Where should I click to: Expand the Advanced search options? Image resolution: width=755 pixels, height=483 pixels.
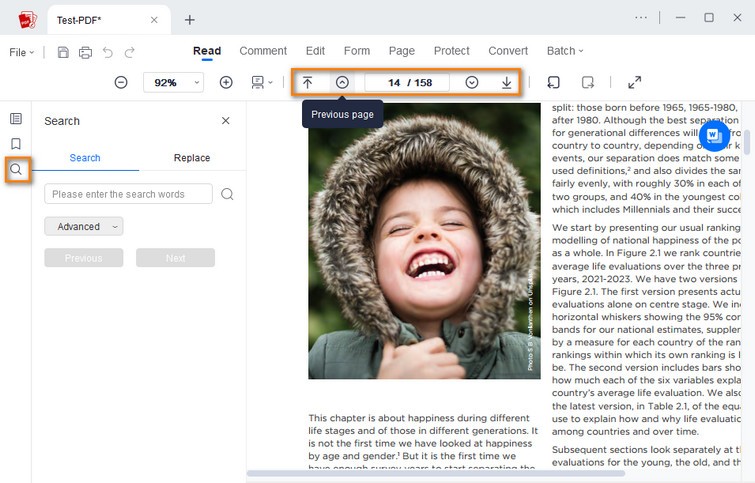[x=84, y=226]
